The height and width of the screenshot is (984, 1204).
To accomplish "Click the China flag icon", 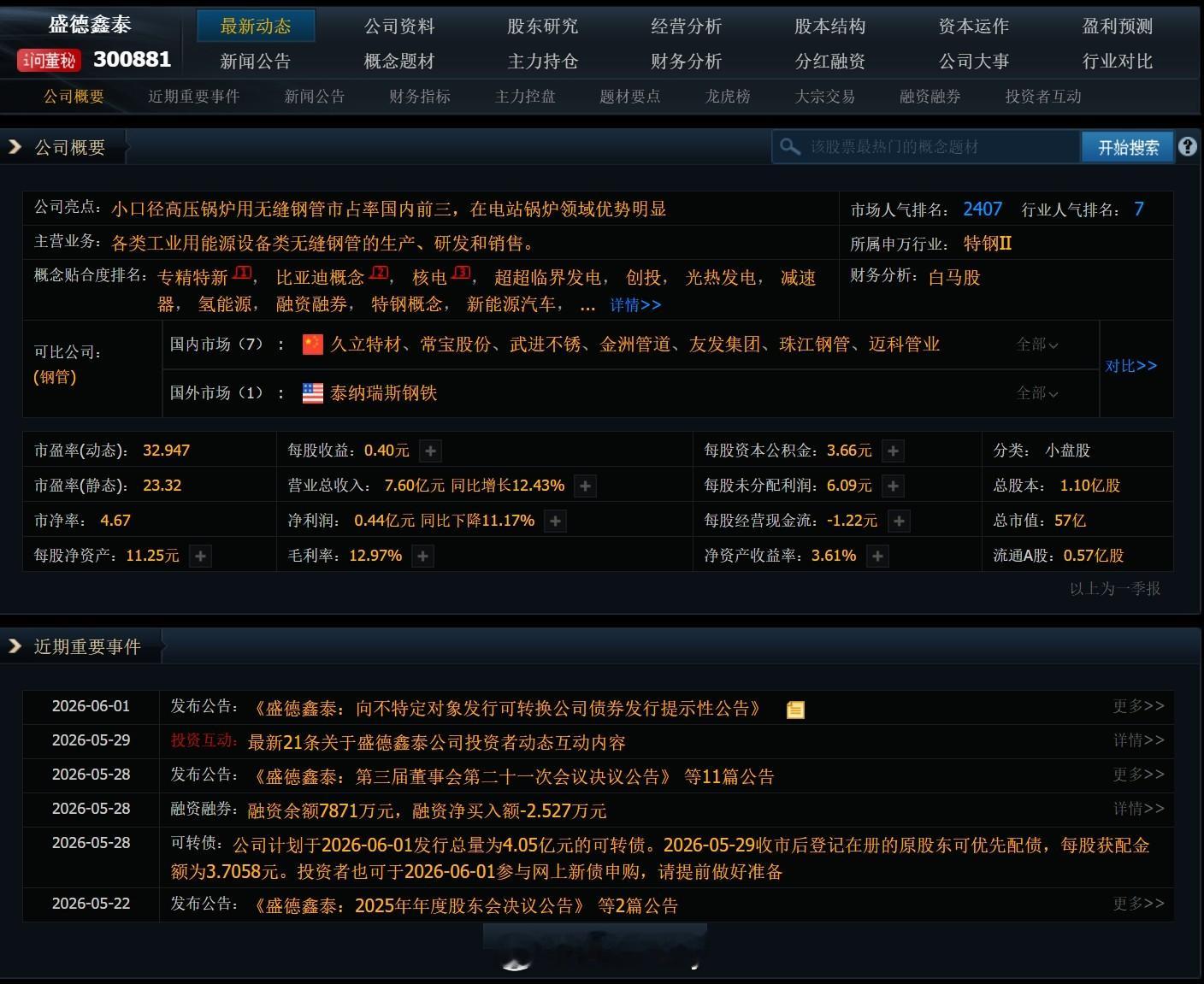I will pos(313,344).
